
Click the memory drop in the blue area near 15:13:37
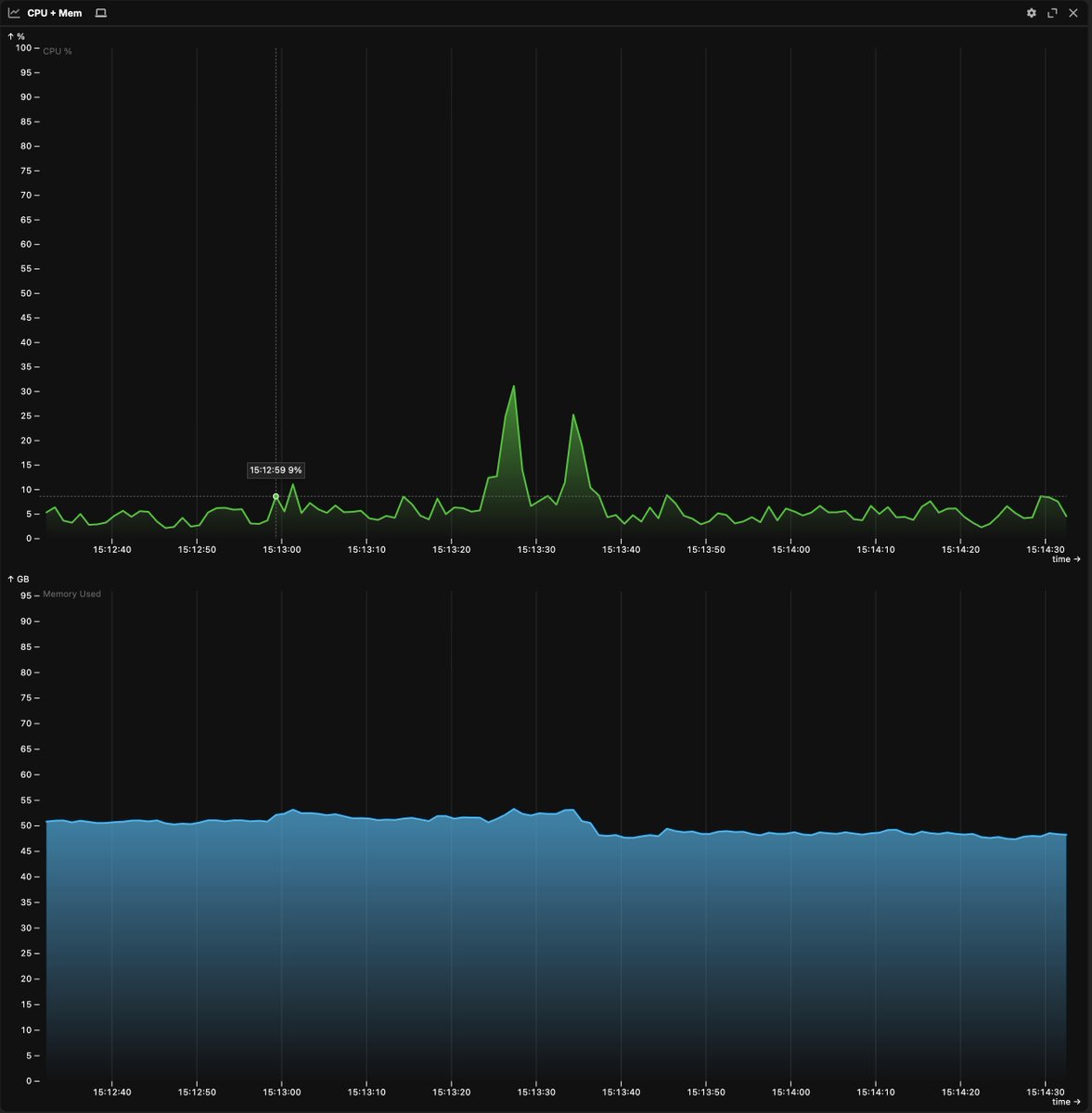[596, 829]
